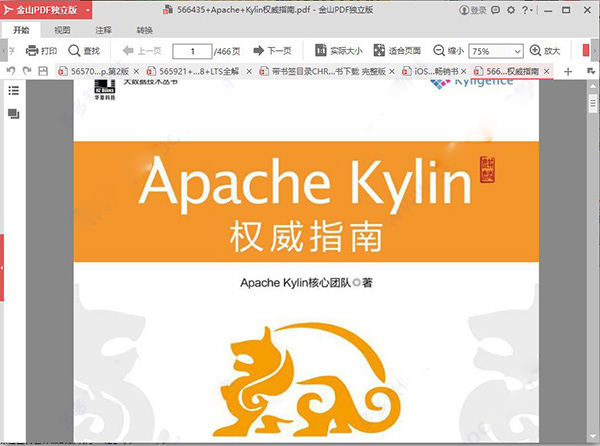
Task: Maximize the PDF reader window
Action: [x=566, y=10]
